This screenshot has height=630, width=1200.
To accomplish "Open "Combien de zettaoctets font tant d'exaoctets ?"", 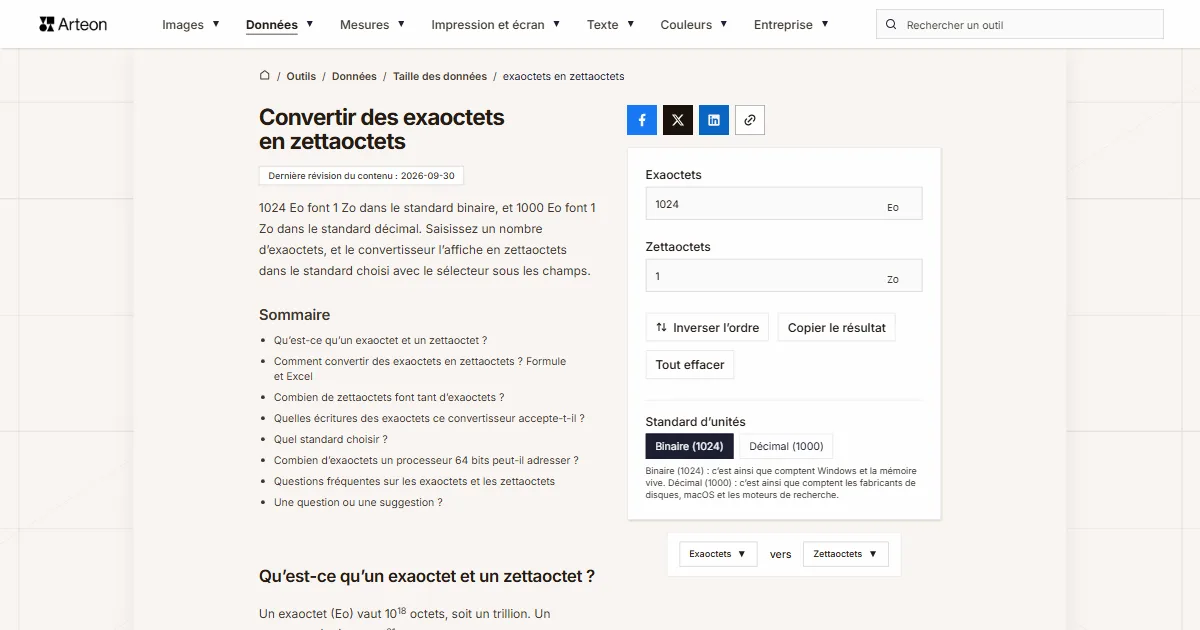I will click(x=389, y=397).
